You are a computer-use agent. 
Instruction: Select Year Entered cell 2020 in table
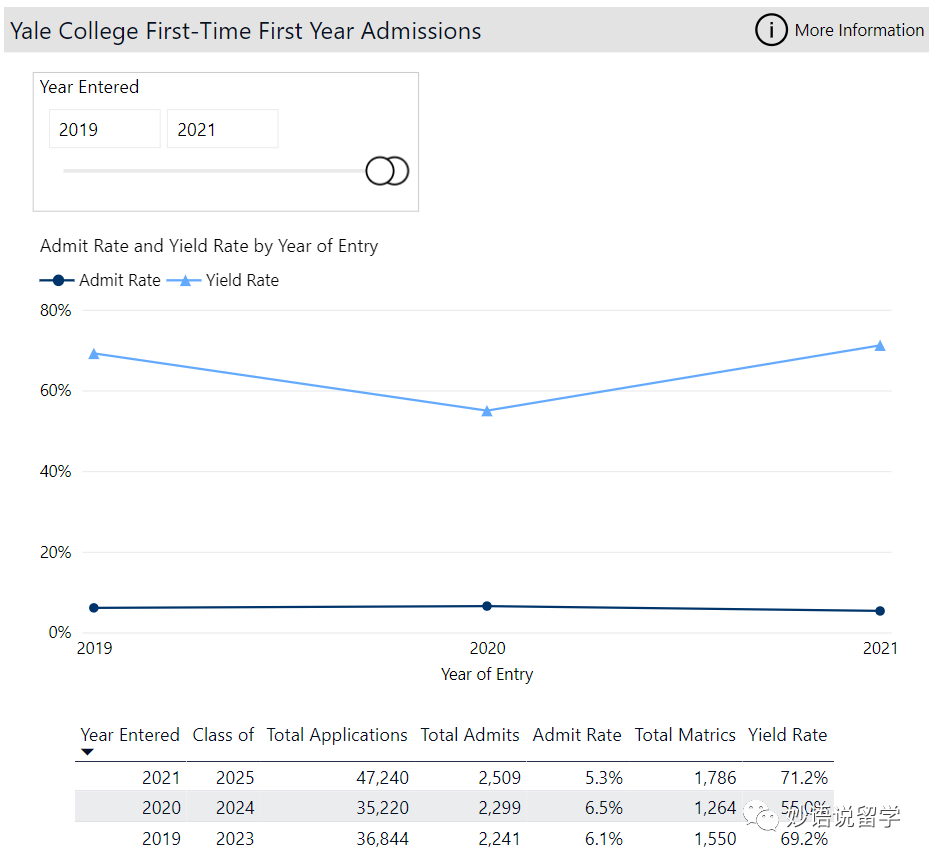point(161,808)
